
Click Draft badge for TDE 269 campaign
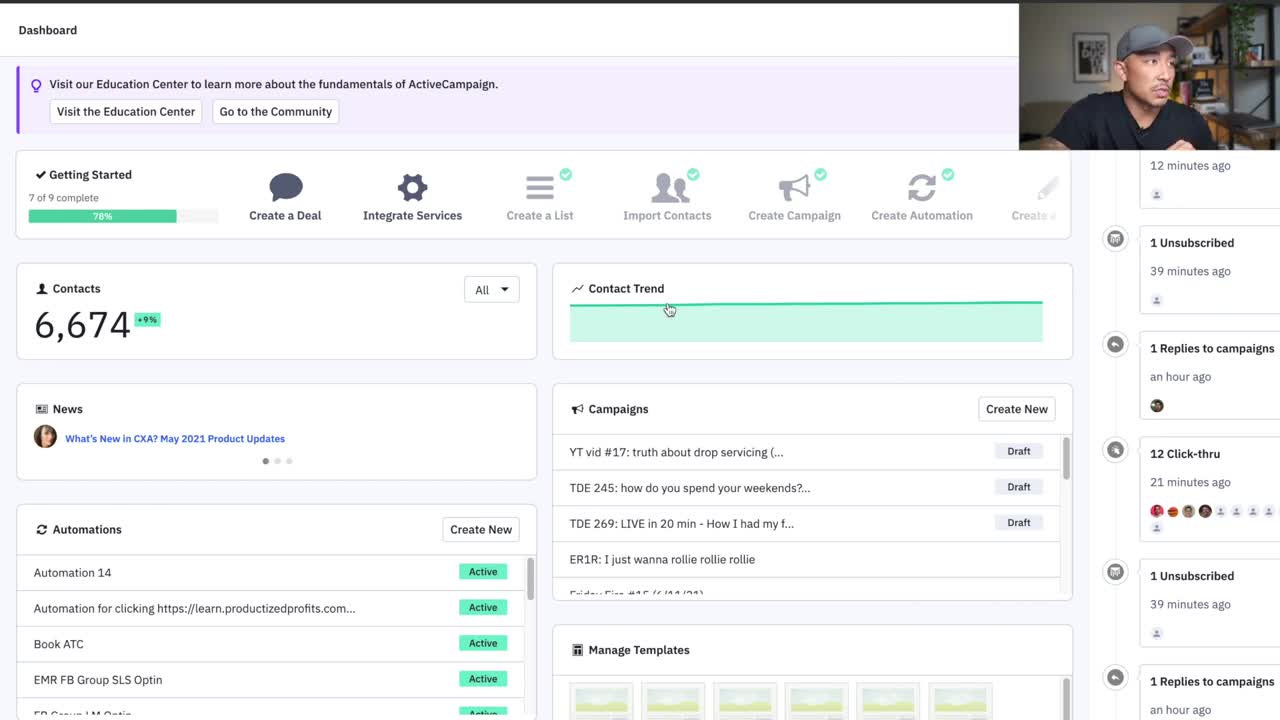click(1019, 523)
